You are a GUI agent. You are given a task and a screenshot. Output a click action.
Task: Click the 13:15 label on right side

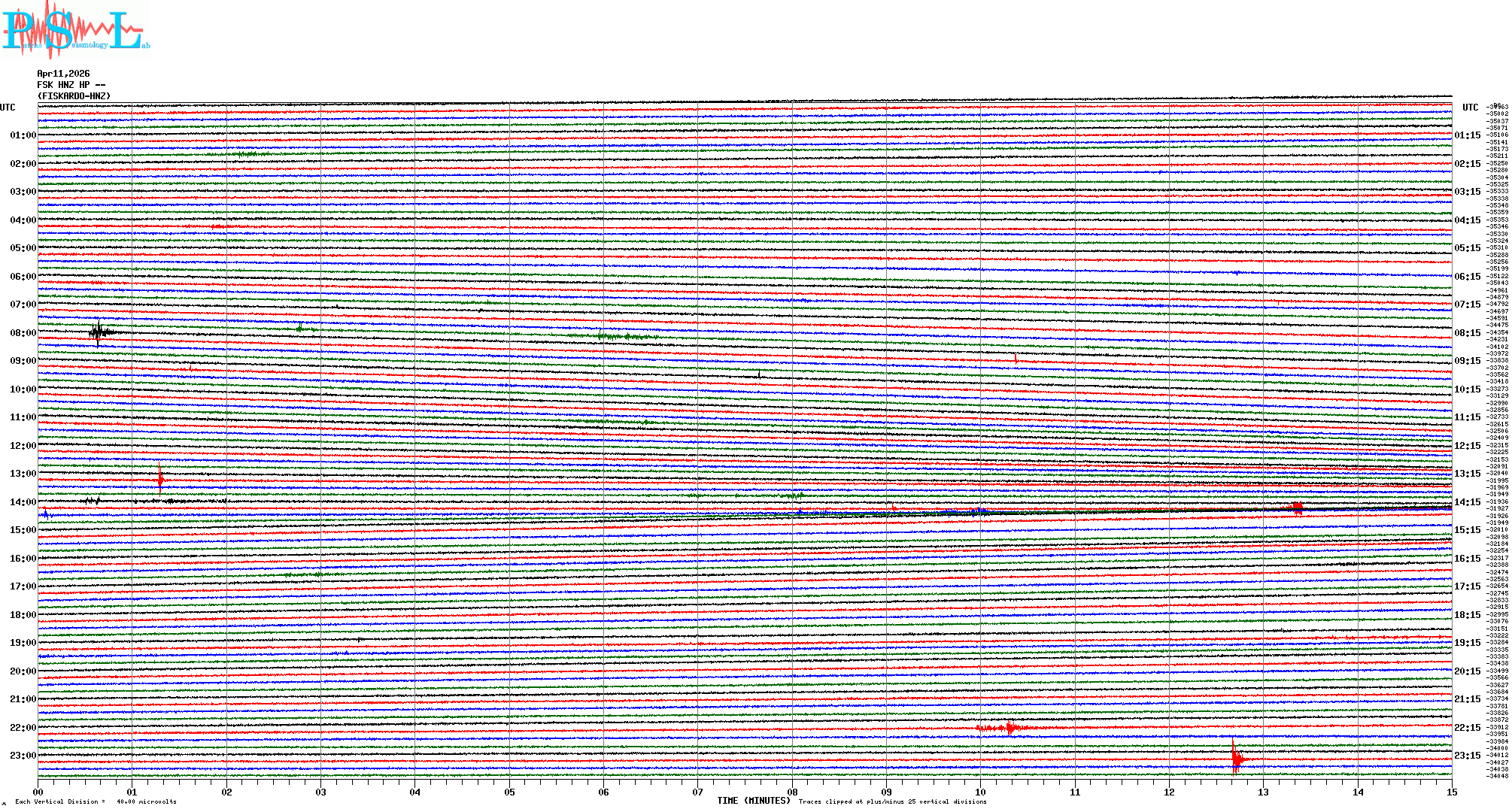point(1467,474)
